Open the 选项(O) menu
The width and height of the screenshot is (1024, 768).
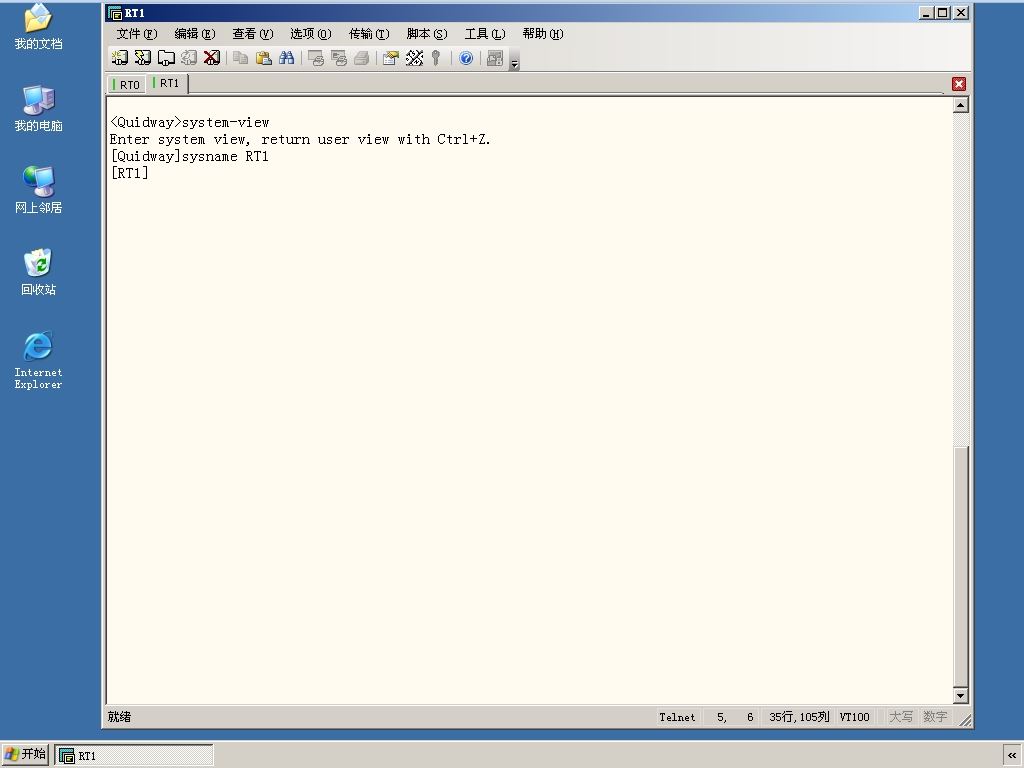(311, 33)
